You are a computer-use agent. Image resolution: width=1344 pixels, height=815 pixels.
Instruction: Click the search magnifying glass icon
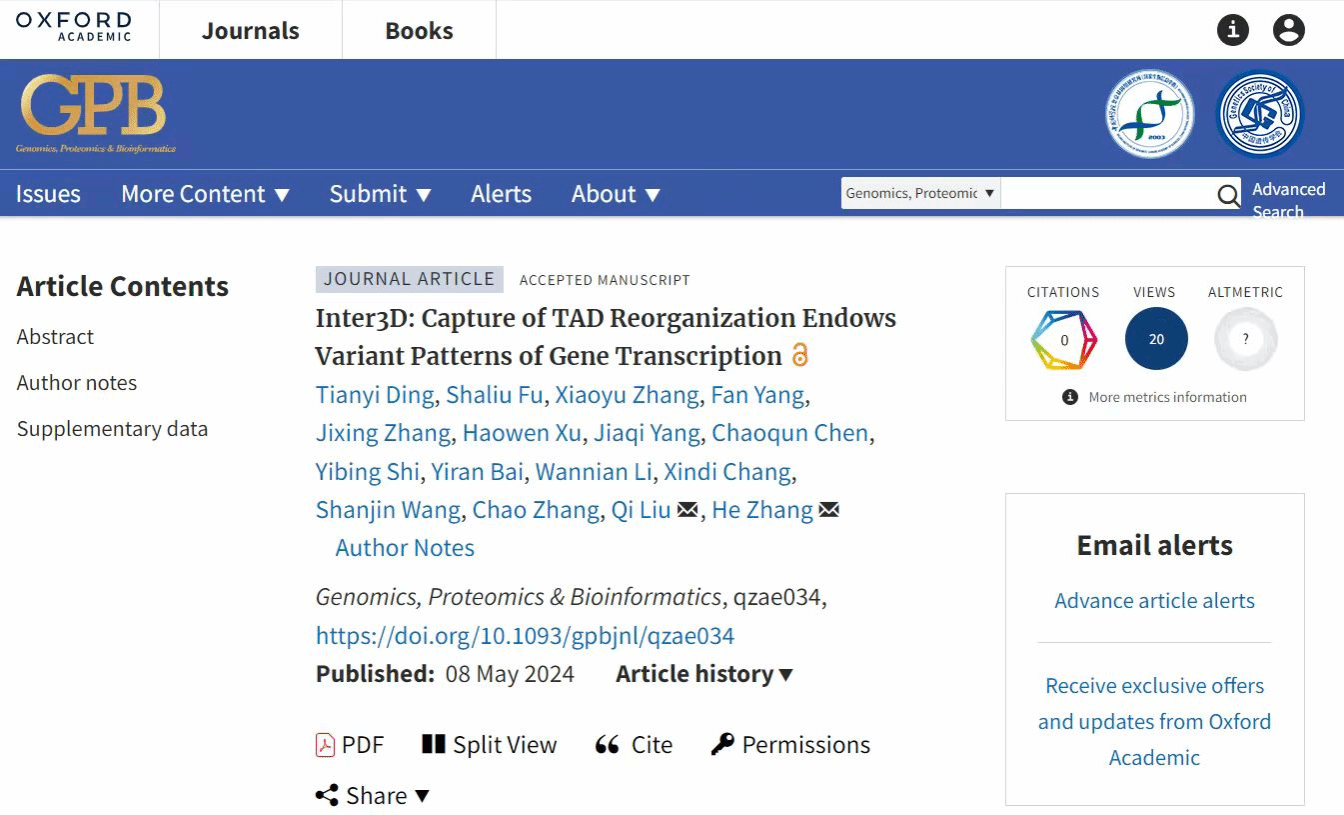(1228, 195)
